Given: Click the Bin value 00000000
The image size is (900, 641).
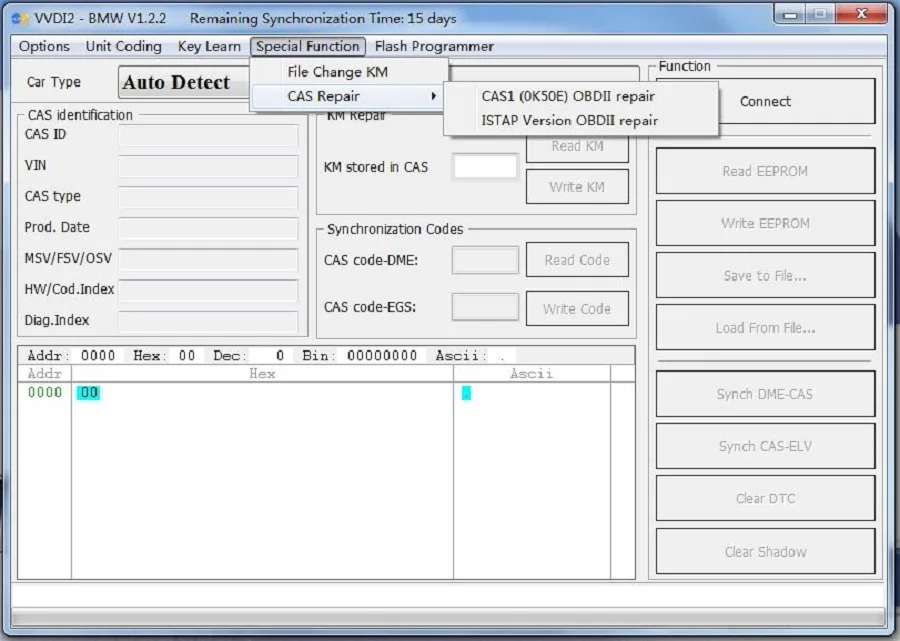Looking at the screenshot, I should click(382, 356).
